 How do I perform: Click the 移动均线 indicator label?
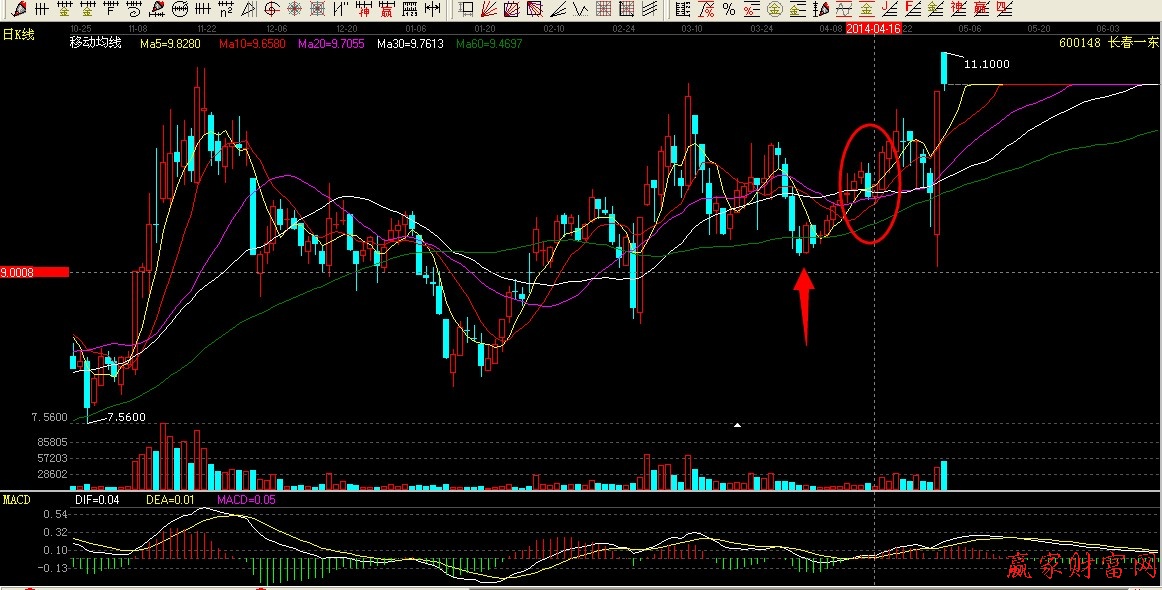95,44
